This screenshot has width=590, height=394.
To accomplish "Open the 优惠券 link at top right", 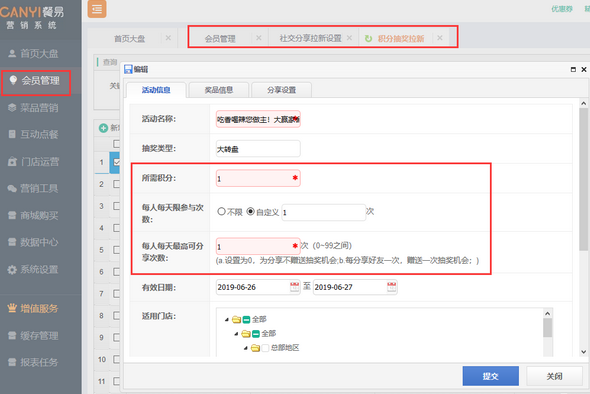I will 562,9.
